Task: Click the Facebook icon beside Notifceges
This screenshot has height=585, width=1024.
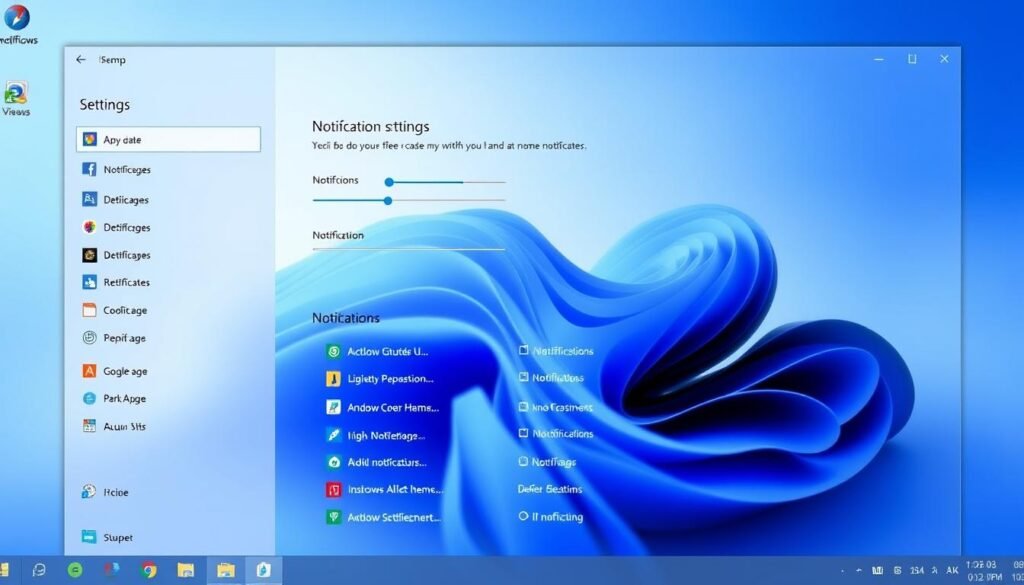Action: point(89,170)
